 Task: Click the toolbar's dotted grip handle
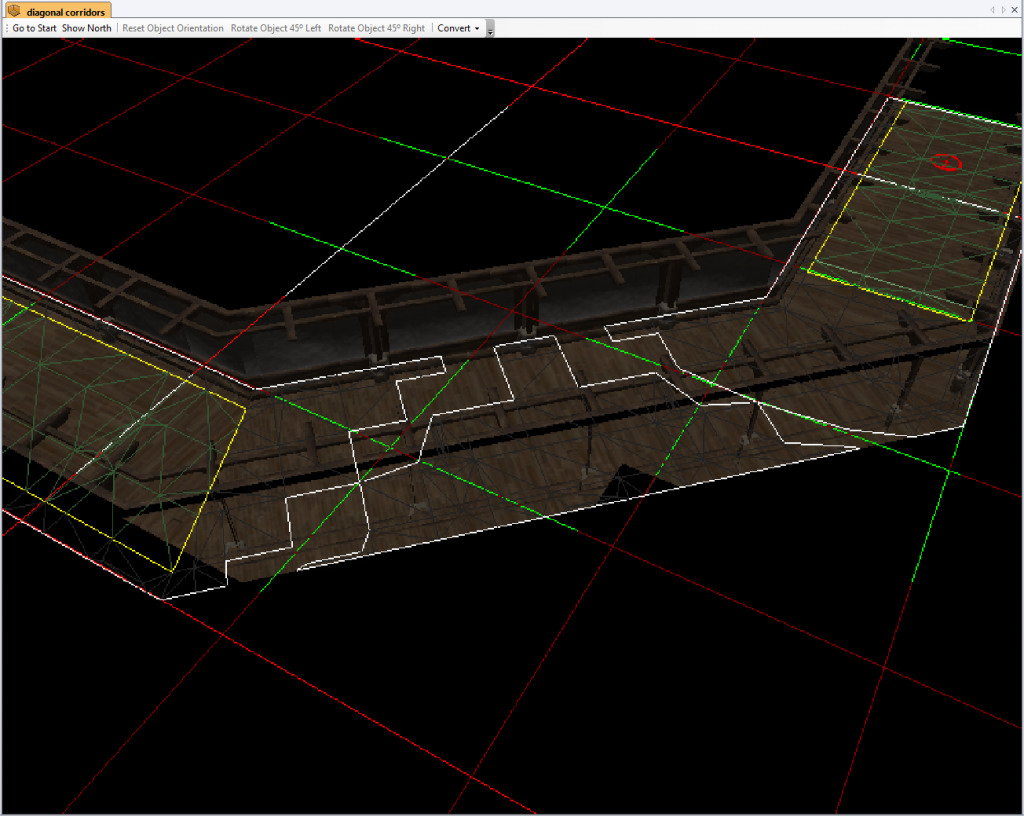(x=6, y=28)
